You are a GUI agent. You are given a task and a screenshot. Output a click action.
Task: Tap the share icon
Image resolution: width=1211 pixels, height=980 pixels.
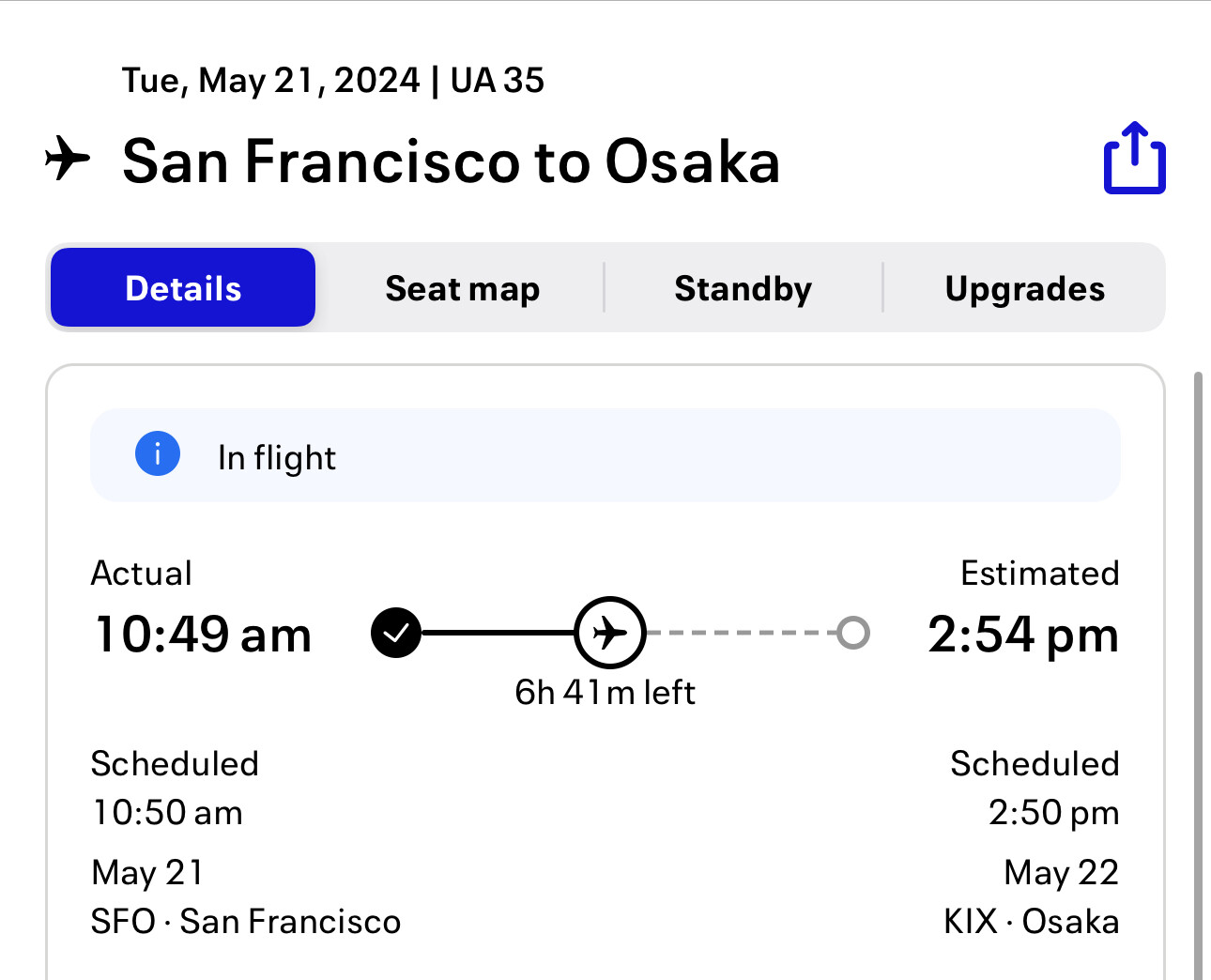click(1134, 159)
